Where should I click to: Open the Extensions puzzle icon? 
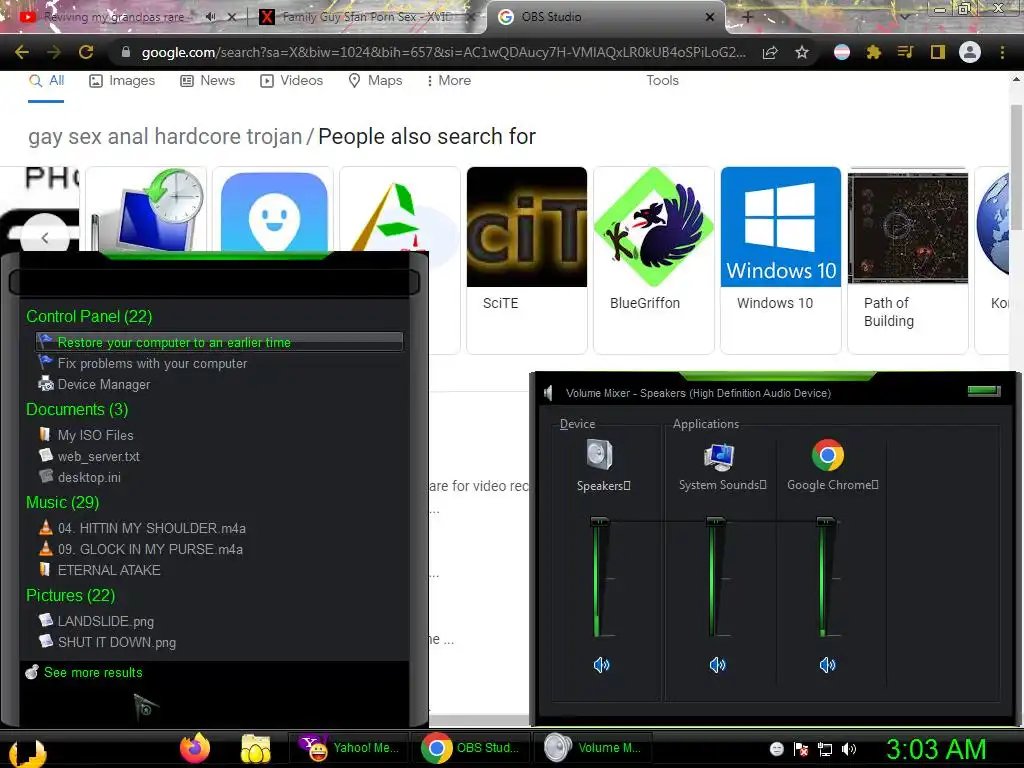[874, 52]
